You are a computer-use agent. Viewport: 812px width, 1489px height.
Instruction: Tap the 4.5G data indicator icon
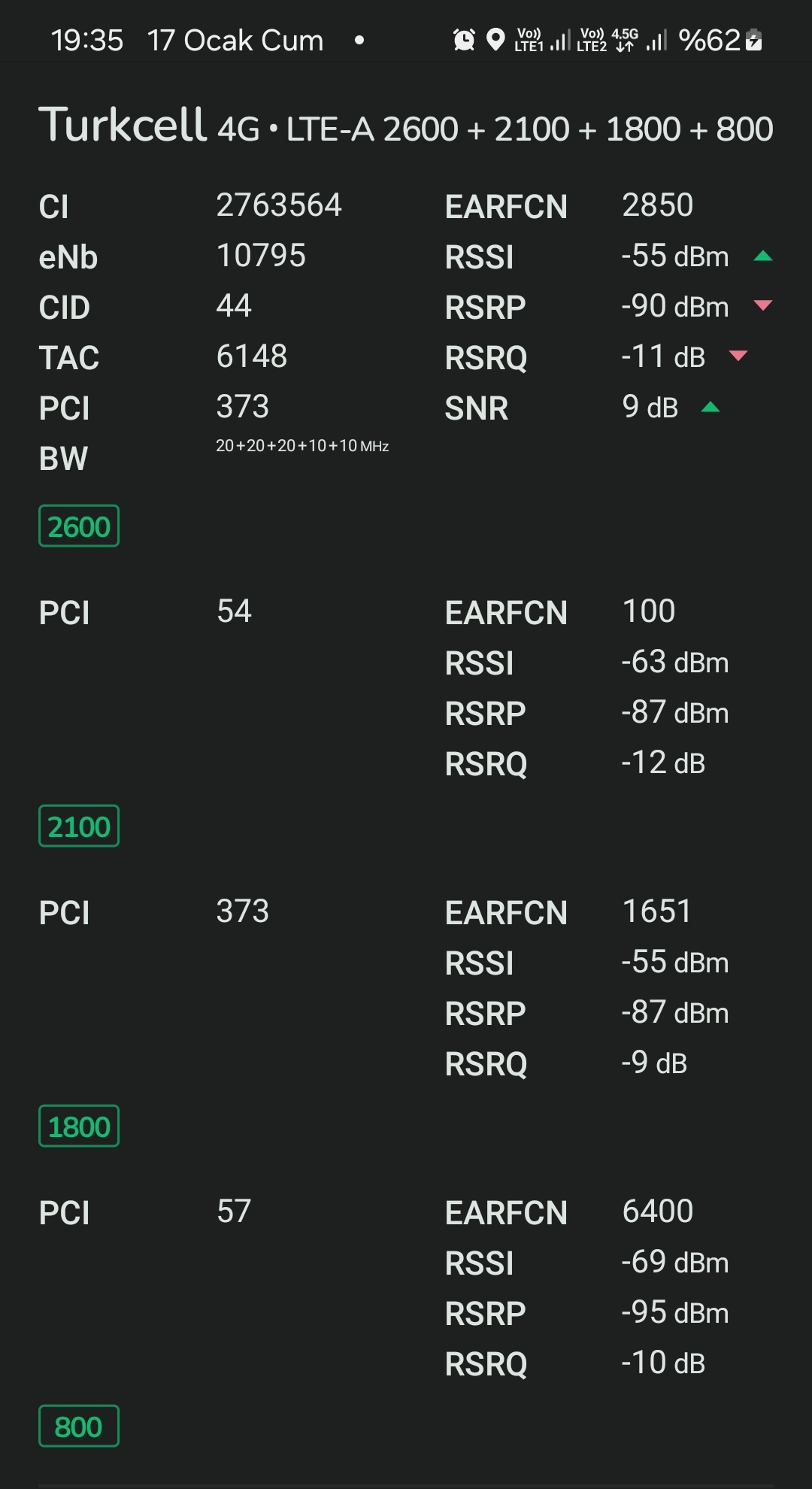625,40
